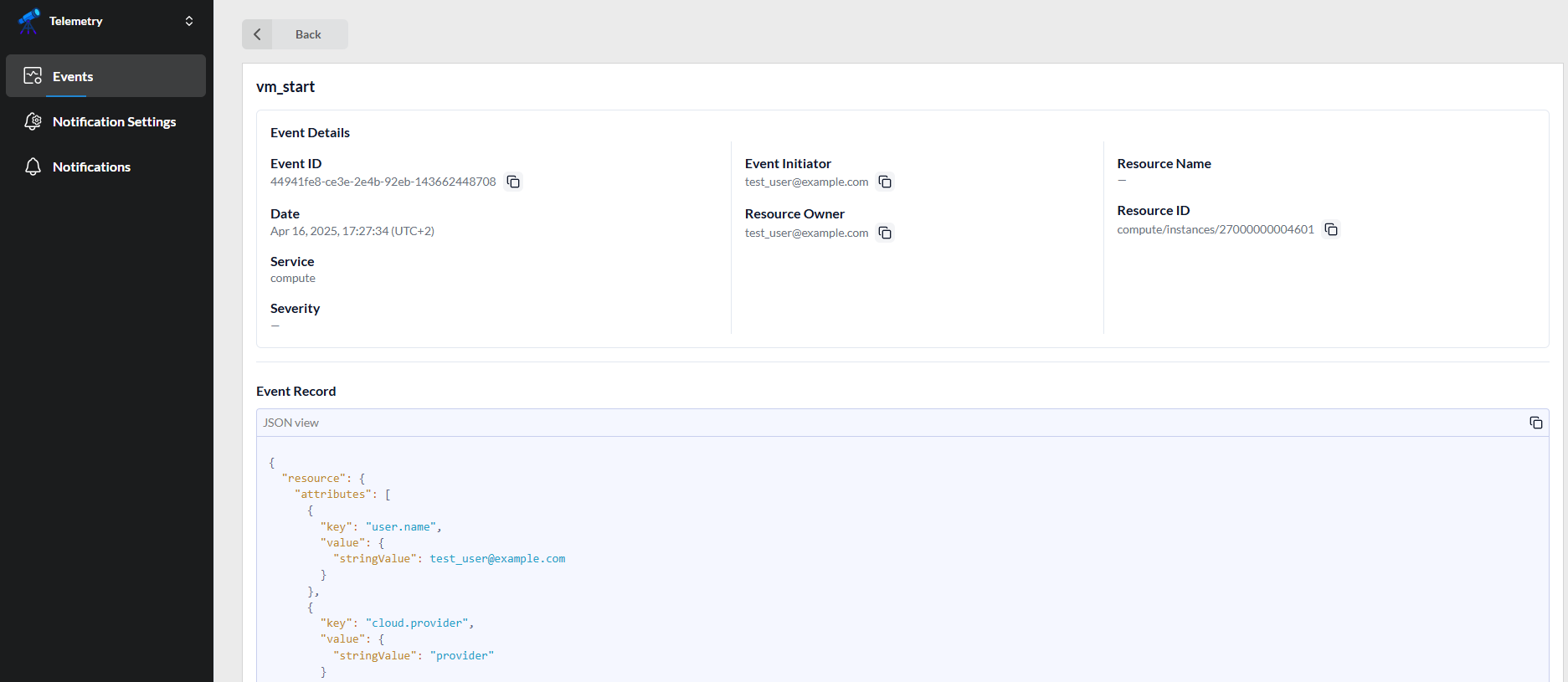Click the Events sidebar icon
Screen dimensions: 1568x682
click(x=33, y=76)
